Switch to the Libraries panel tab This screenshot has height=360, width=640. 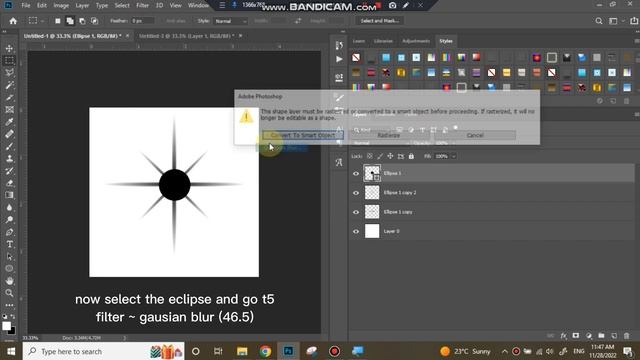[x=383, y=41]
